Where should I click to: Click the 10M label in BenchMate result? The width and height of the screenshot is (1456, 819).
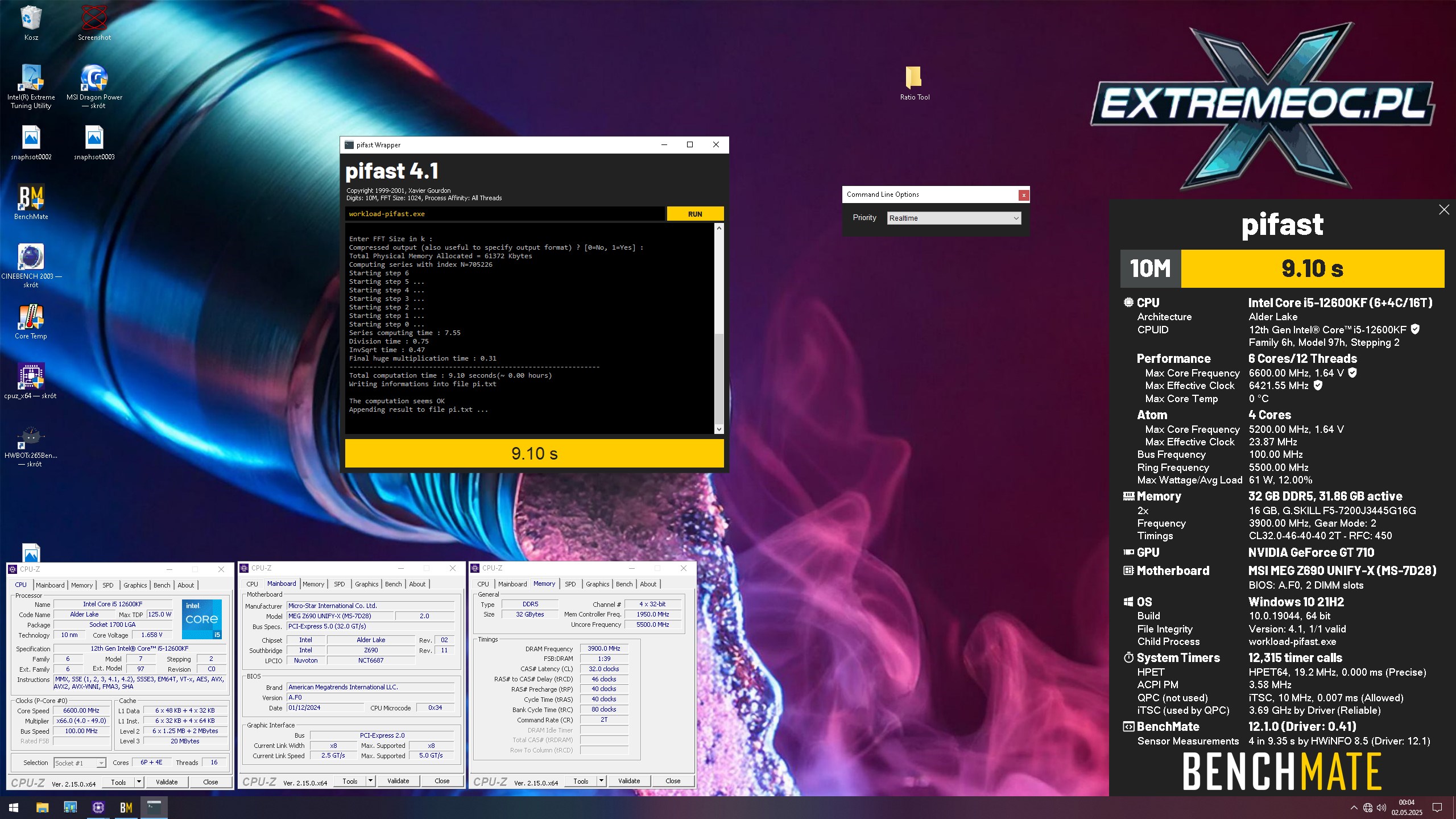(x=1151, y=268)
